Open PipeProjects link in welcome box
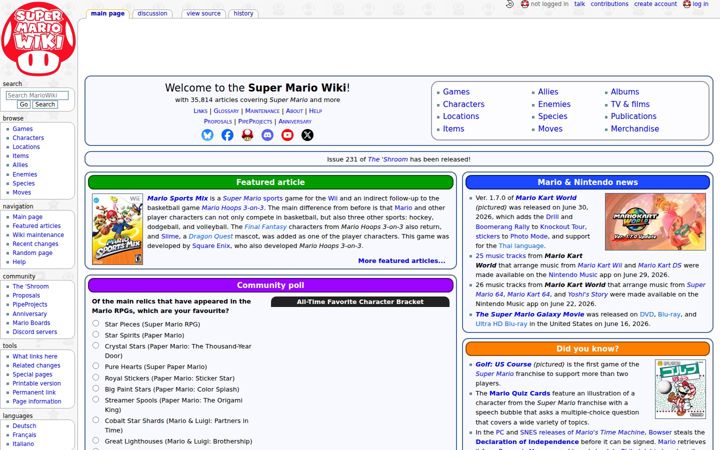The image size is (720, 450). 255,122
